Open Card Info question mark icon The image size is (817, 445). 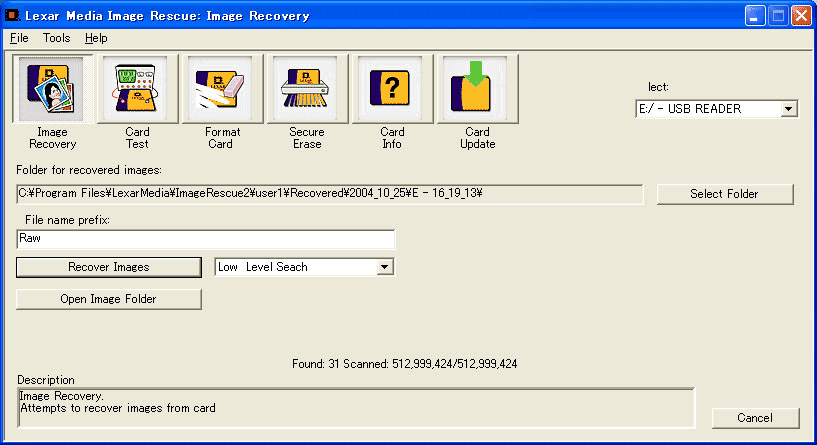tap(391, 90)
